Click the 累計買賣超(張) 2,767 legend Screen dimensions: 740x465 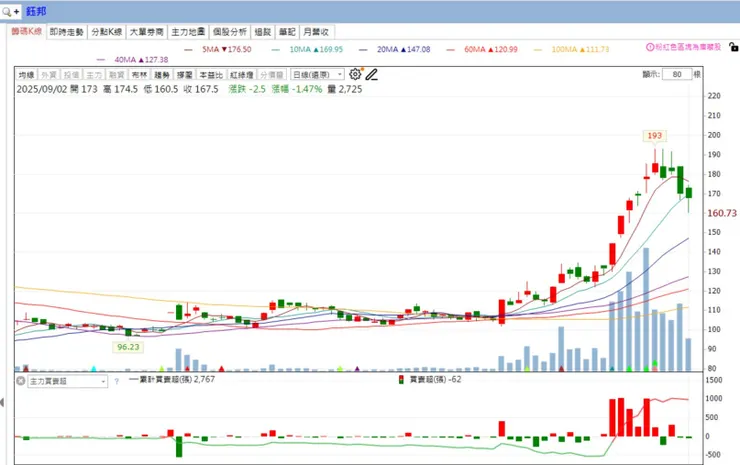tap(172, 380)
